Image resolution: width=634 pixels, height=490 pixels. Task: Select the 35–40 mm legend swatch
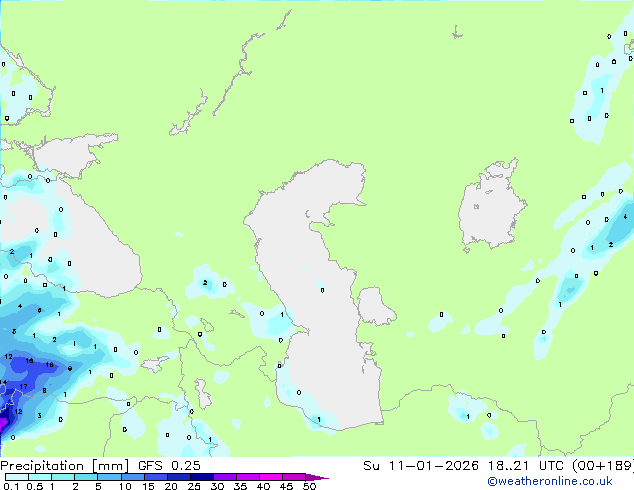[248, 477]
